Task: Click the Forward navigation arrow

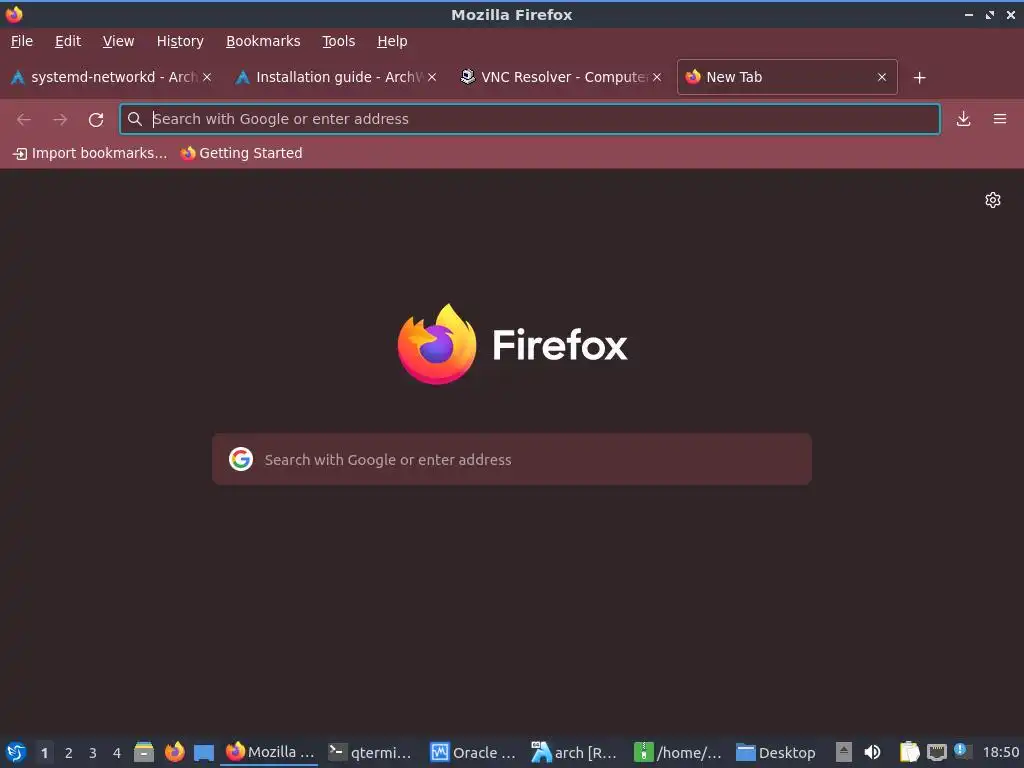Action: (x=60, y=119)
